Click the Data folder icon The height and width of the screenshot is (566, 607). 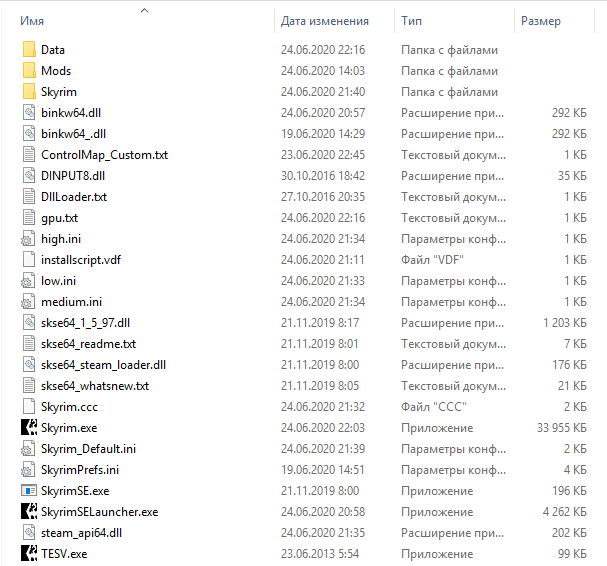[x=29, y=50]
